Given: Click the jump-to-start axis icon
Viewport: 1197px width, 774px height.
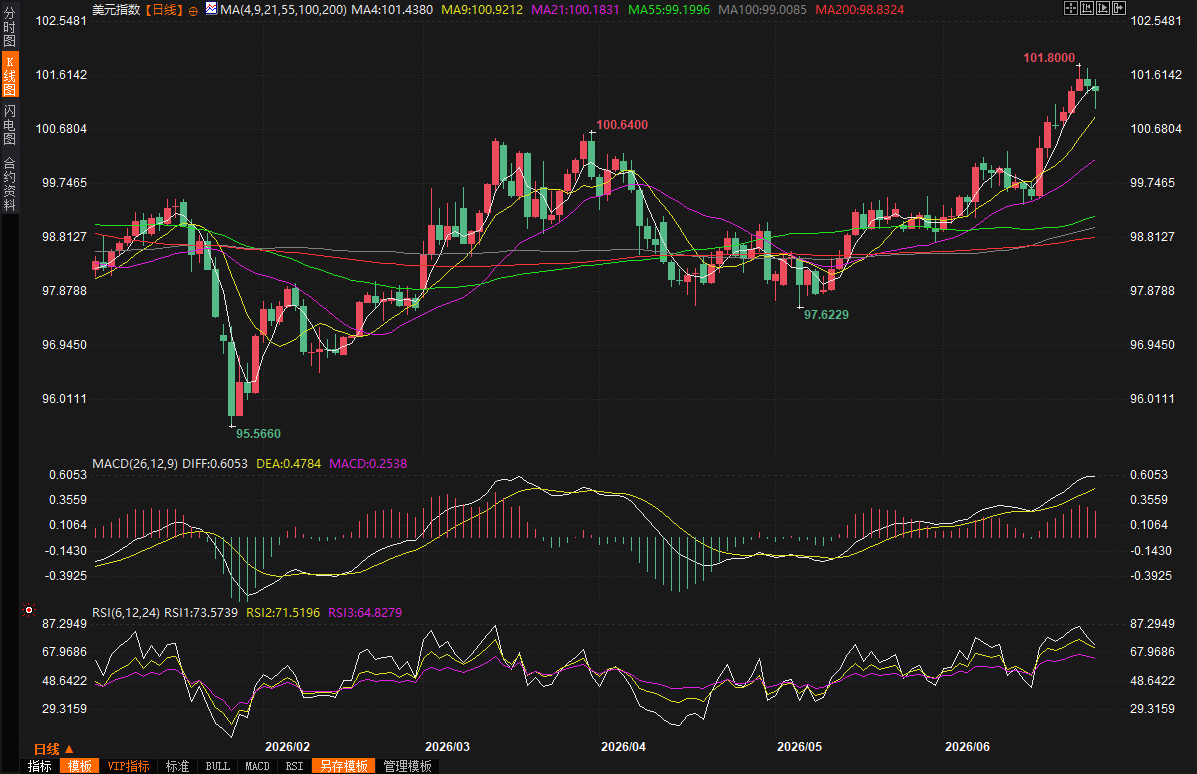Looking at the screenshot, I should 1087,8.
